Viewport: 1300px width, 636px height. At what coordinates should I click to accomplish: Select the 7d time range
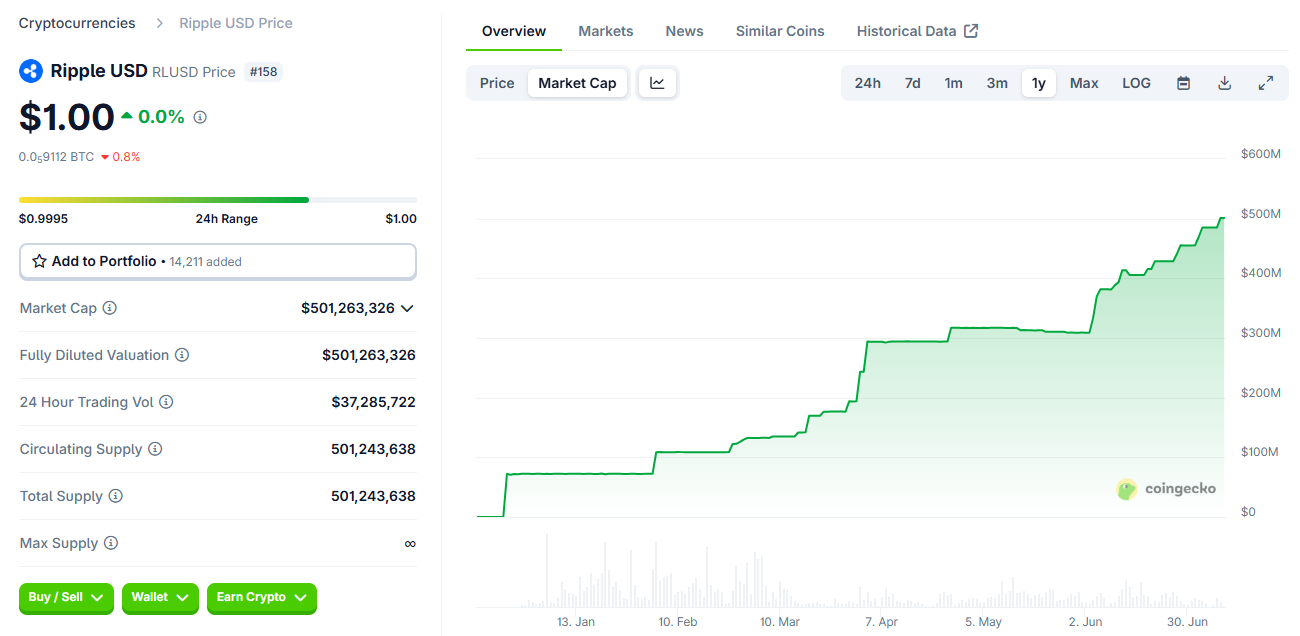point(912,83)
